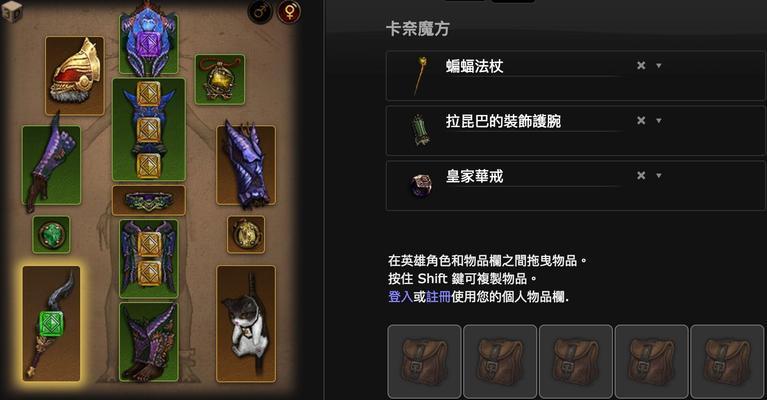Open the 皇家華戒 dropdown arrow
Screen dimensions: 767x400
pos(658,176)
